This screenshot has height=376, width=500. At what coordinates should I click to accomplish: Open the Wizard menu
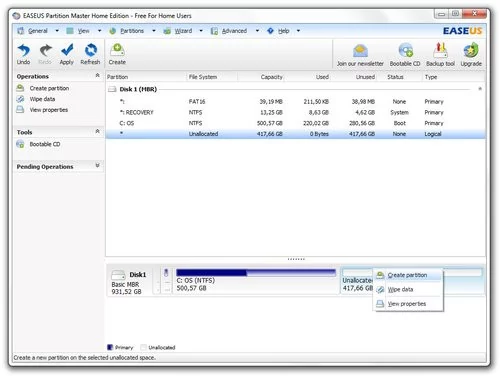(183, 31)
